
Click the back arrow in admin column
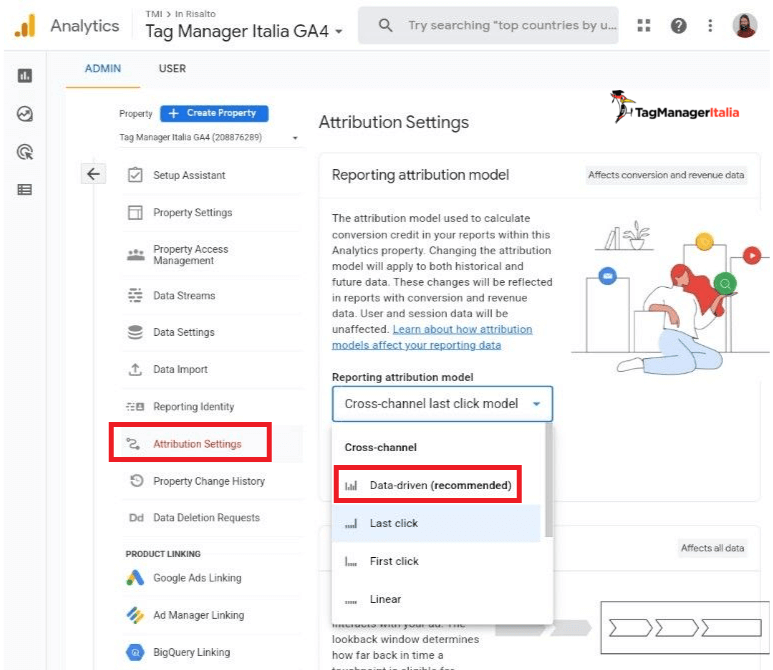pos(93,174)
